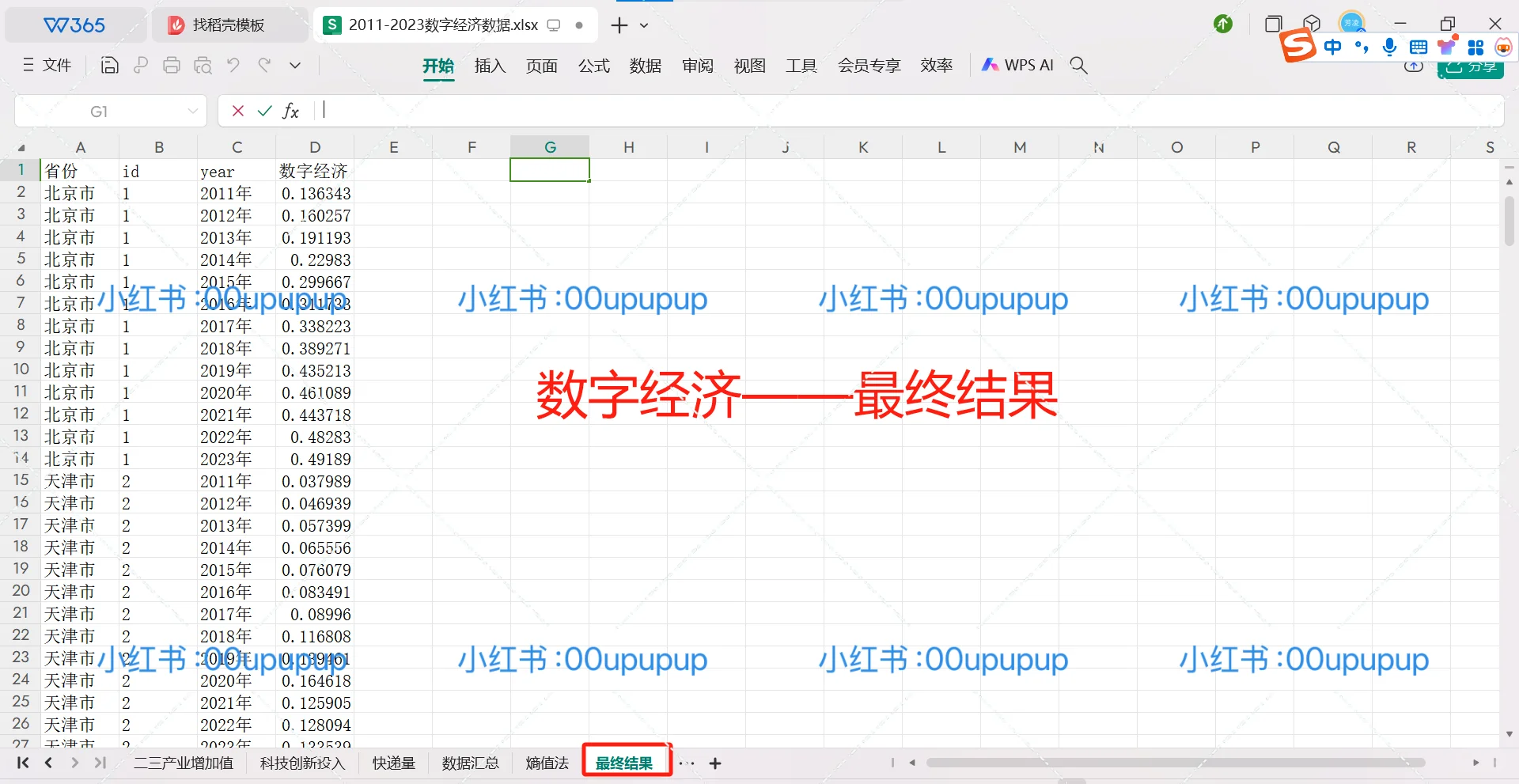Image resolution: width=1519 pixels, height=784 pixels.
Task: Click the 分享 share button
Action: tap(1473, 67)
